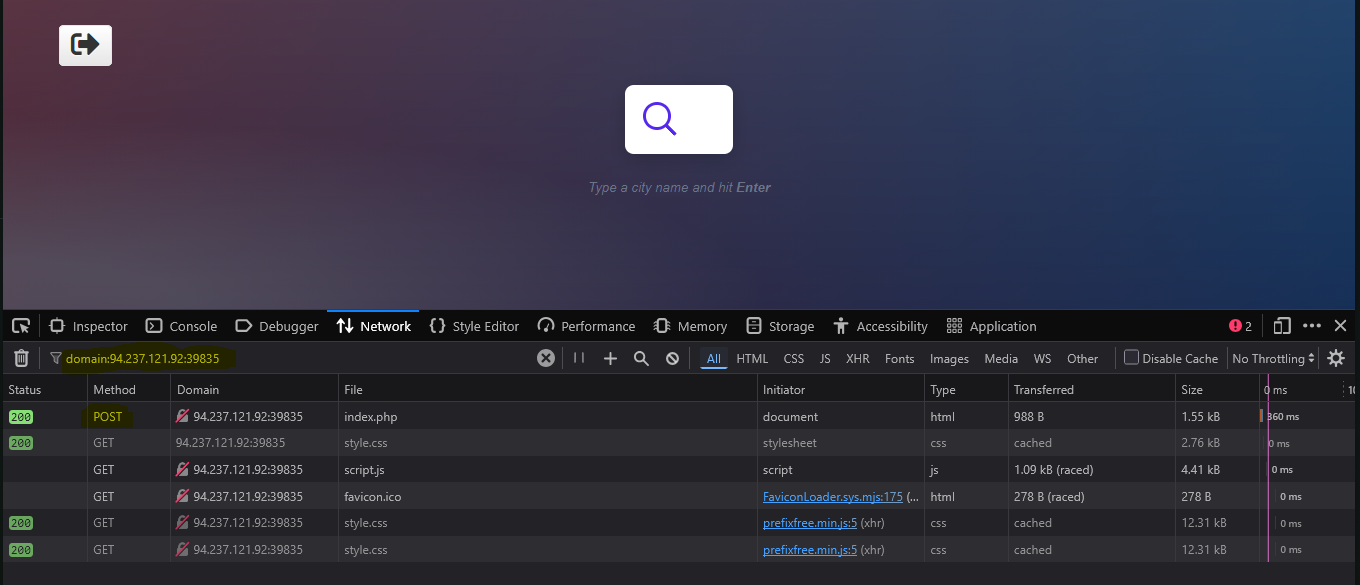The image size is (1360, 585).
Task: Select the element picker tool
Action: (x=20, y=325)
